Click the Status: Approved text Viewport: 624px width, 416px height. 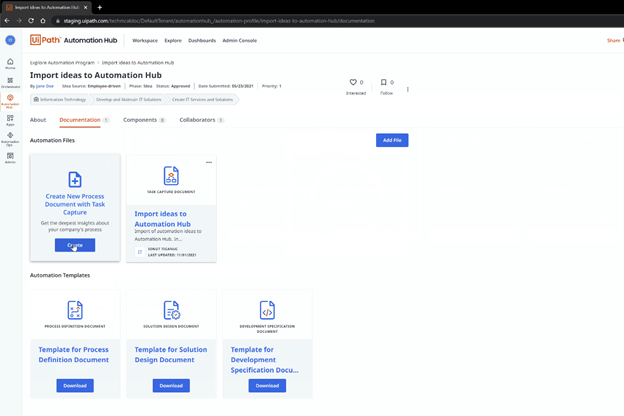pos(173,86)
